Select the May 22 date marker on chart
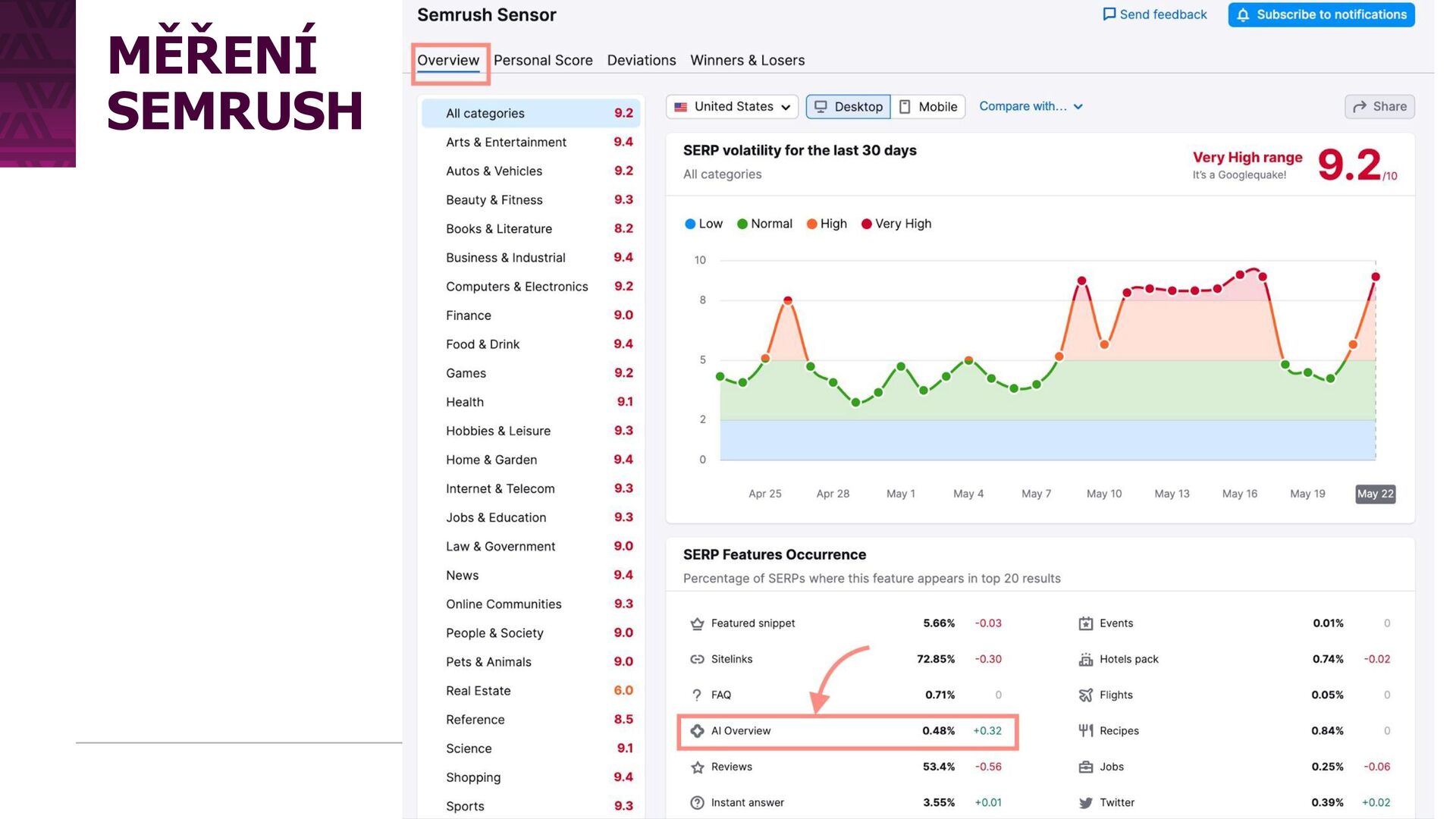This screenshot has height=819, width=1456. (x=1375, y=494)
